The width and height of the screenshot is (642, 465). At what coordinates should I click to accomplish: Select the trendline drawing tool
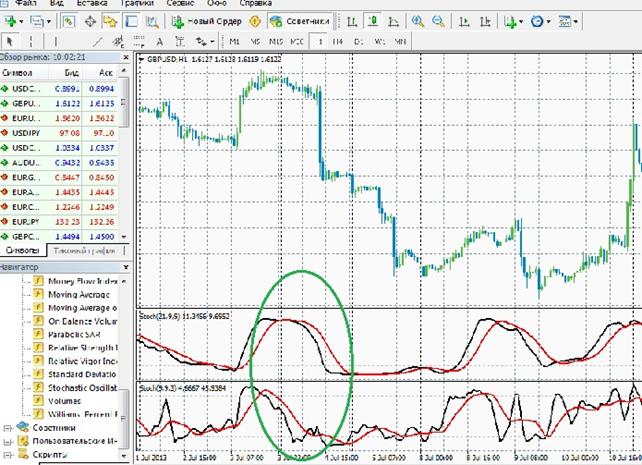pos(97,41)
